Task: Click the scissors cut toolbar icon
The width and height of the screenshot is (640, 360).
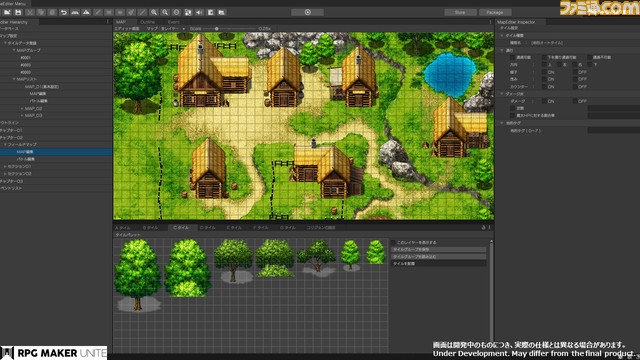Action: pos(30,12)
